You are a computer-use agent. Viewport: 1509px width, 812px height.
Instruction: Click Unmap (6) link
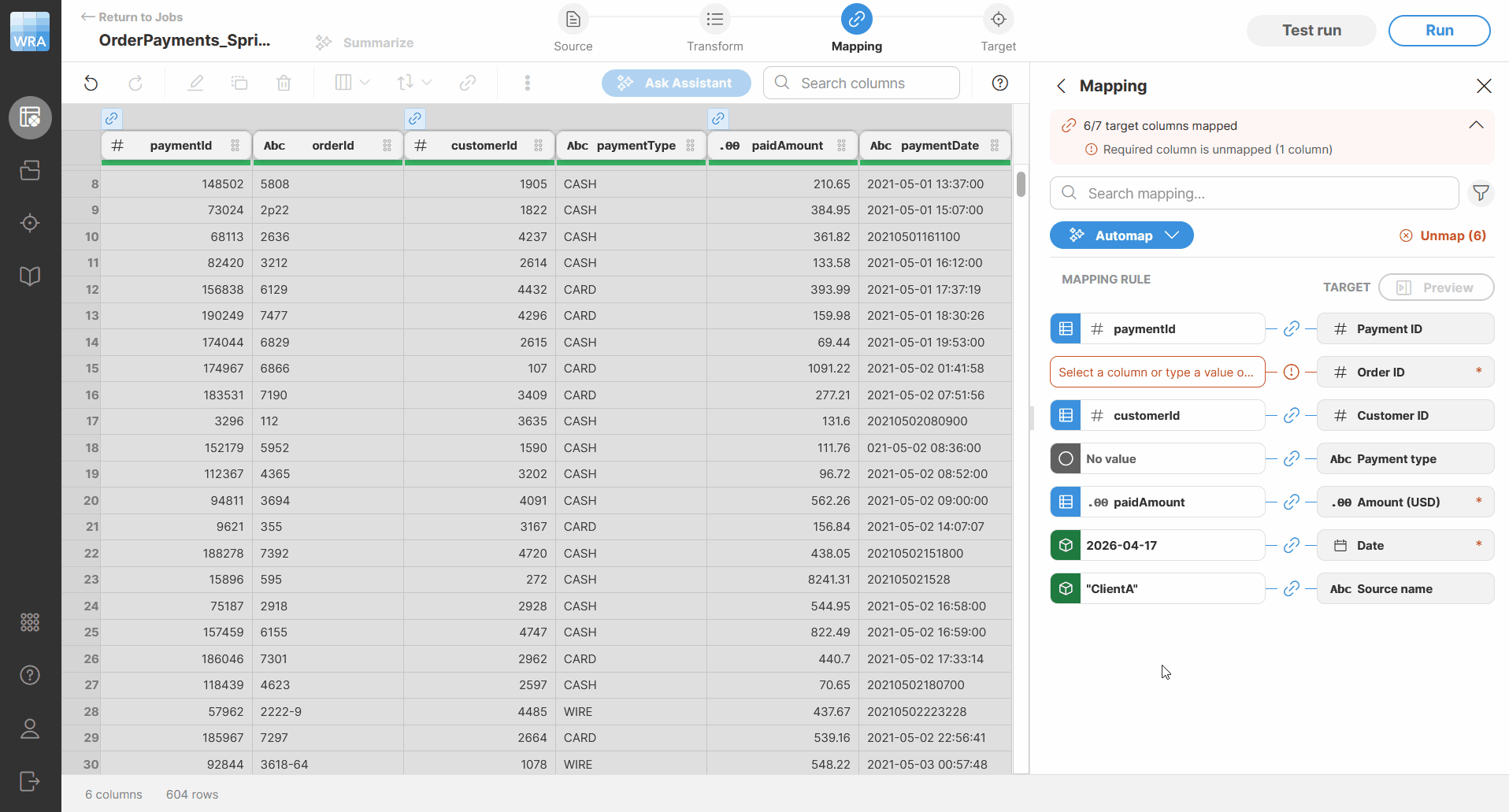click(1443, 235)
